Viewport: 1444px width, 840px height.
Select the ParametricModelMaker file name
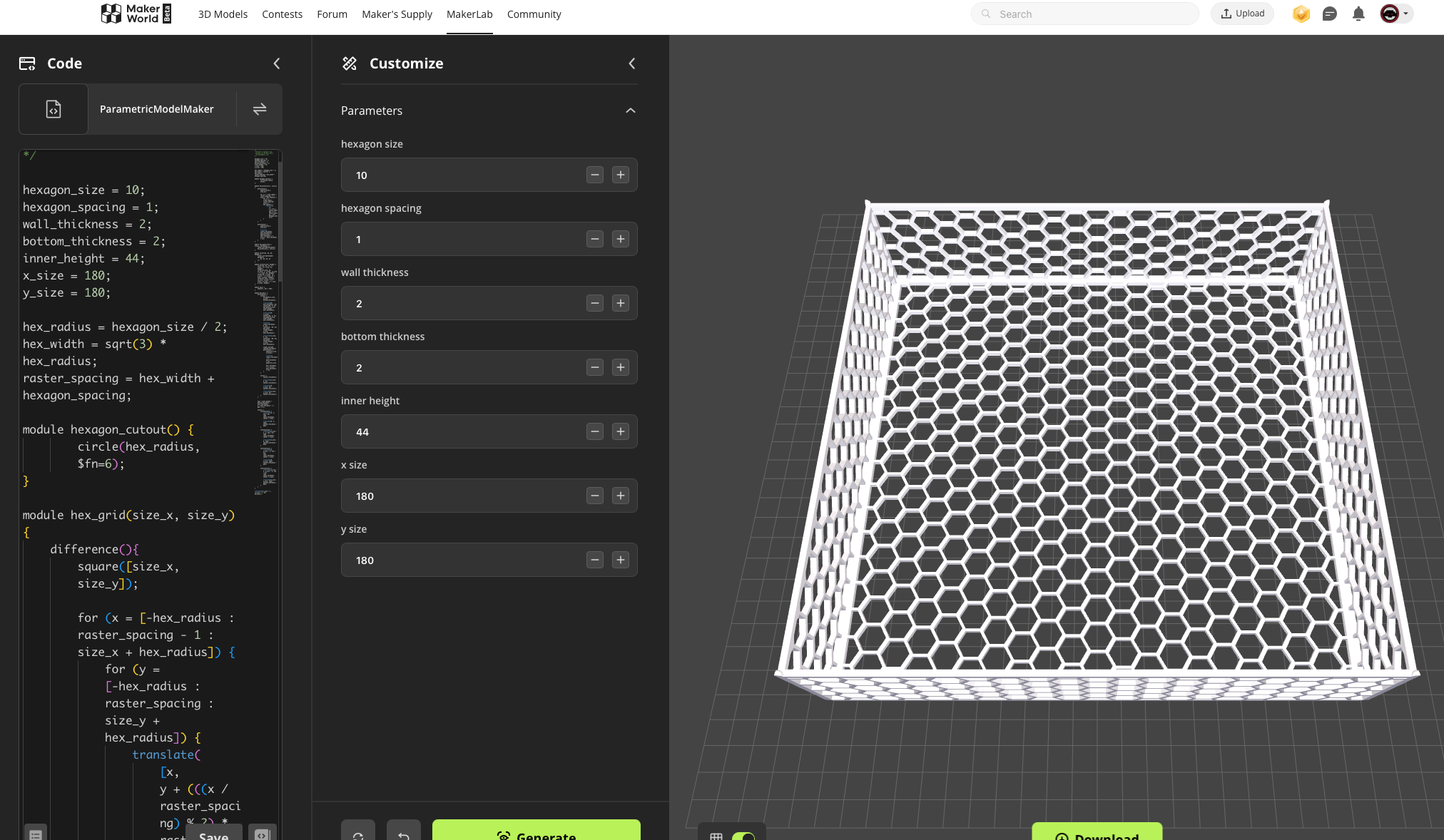tap(157, 109)
